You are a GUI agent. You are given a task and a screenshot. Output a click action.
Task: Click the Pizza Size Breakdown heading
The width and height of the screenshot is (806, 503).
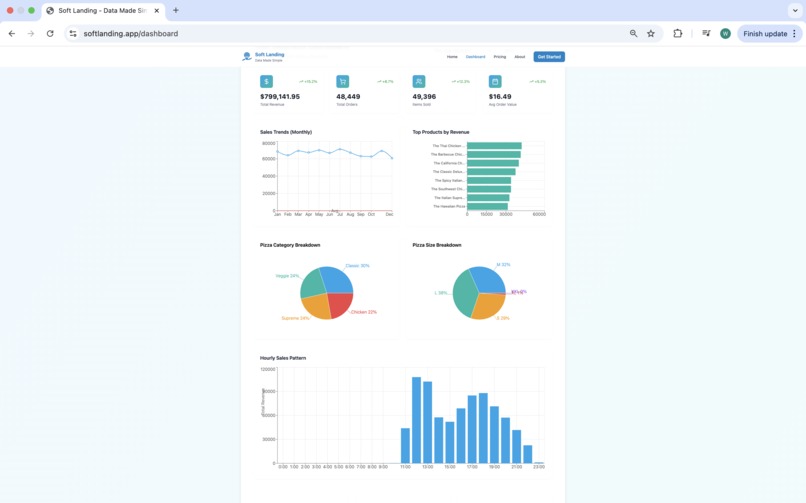(x=437, y=245)
